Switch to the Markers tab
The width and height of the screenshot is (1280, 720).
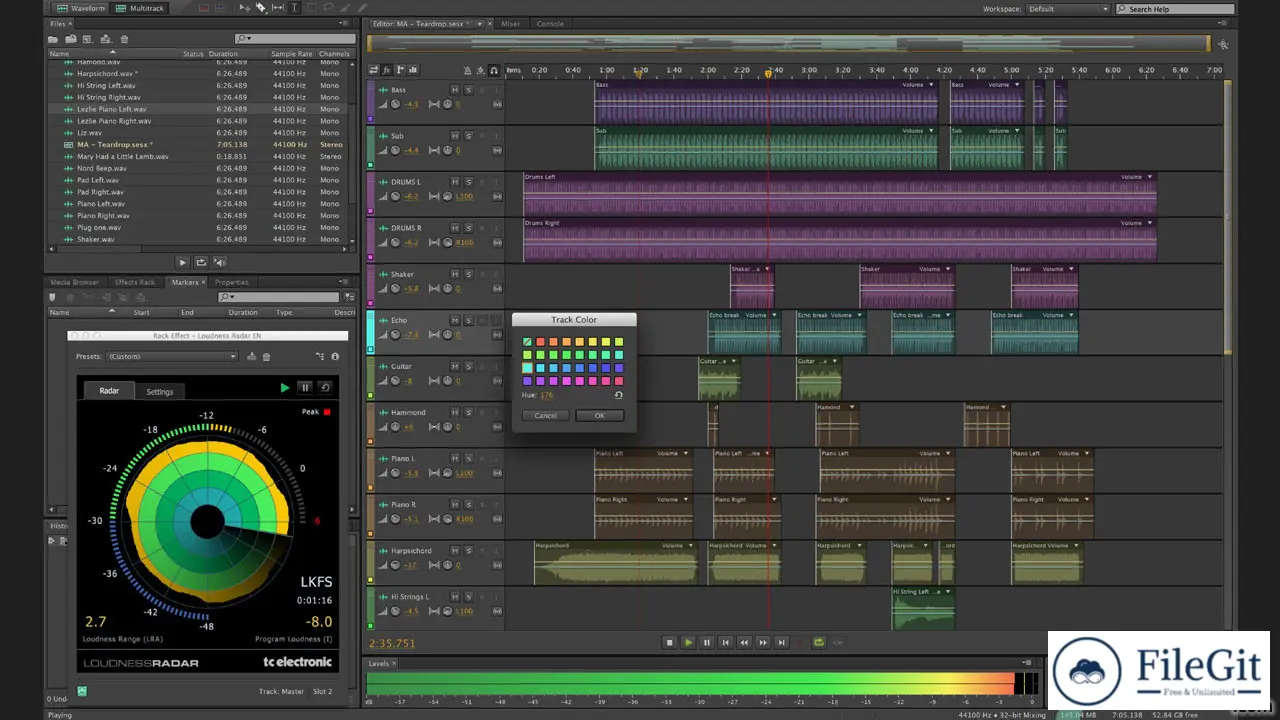click(185, 282)
